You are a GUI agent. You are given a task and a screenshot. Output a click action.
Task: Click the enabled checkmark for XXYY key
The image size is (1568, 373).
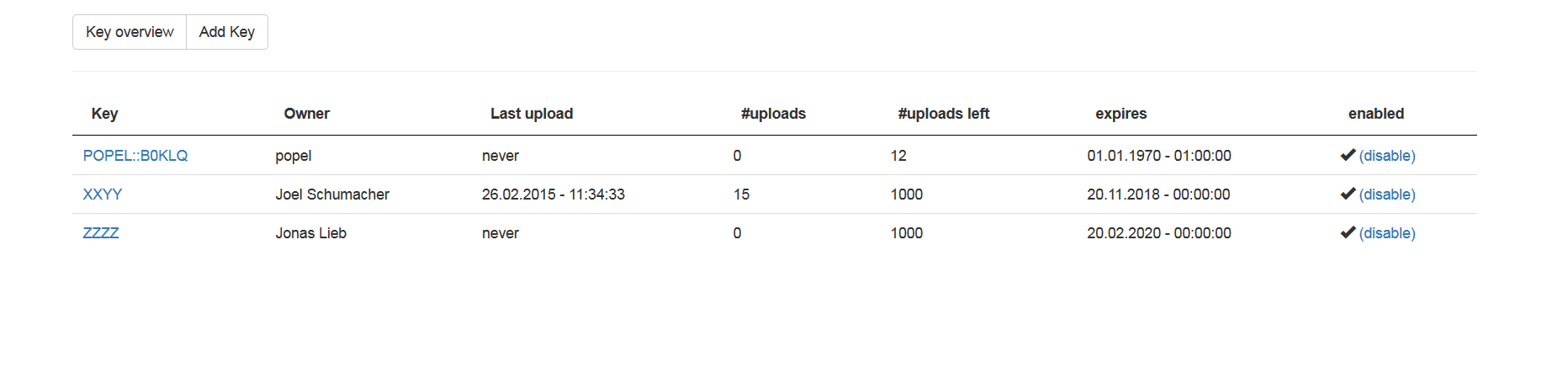(x=1348, y=194)
